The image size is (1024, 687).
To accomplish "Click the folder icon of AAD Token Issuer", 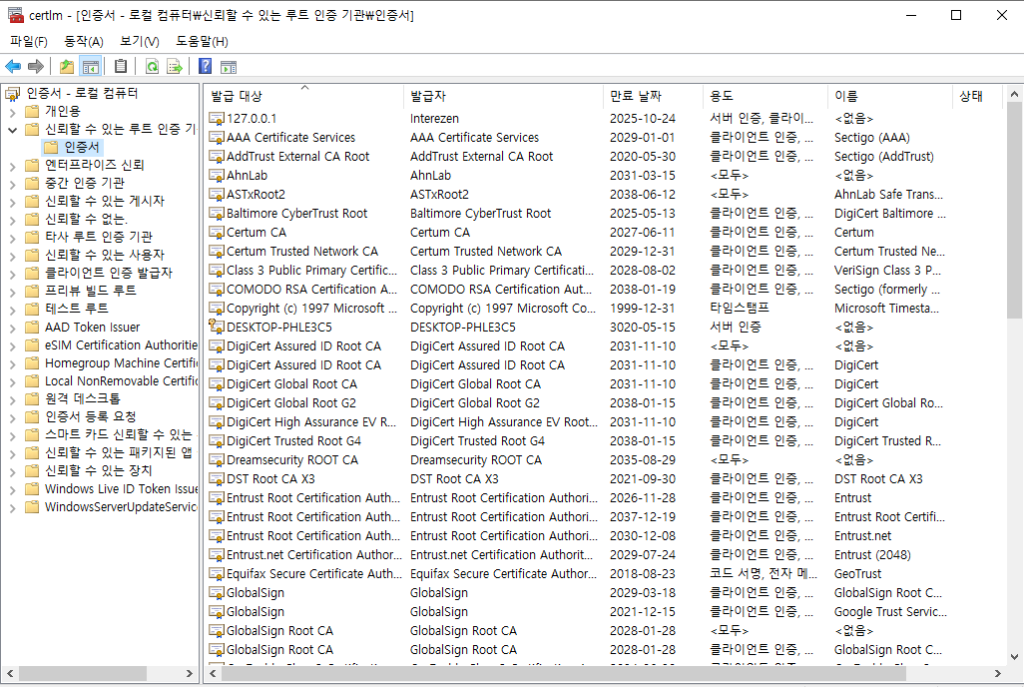I will (x=32, y=327).
